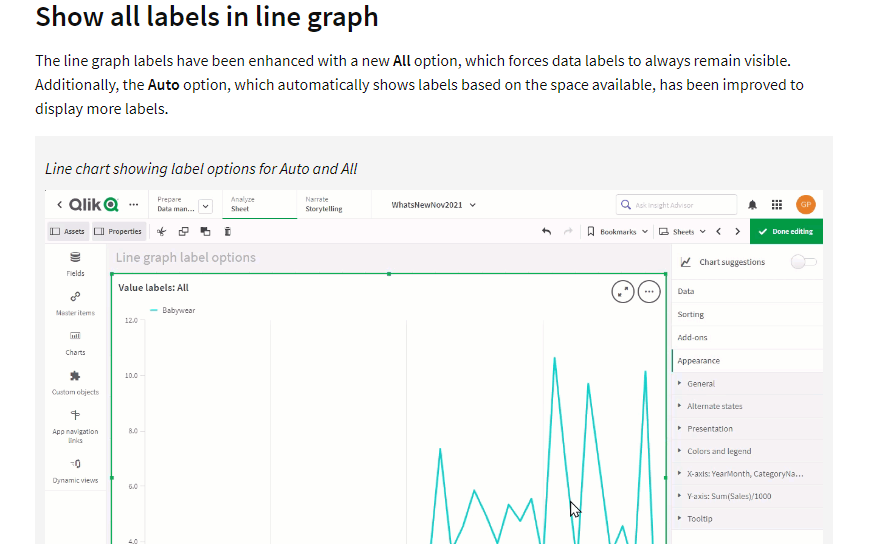Click the GP user avatar

pyautogui.click(x=805, y=204)
